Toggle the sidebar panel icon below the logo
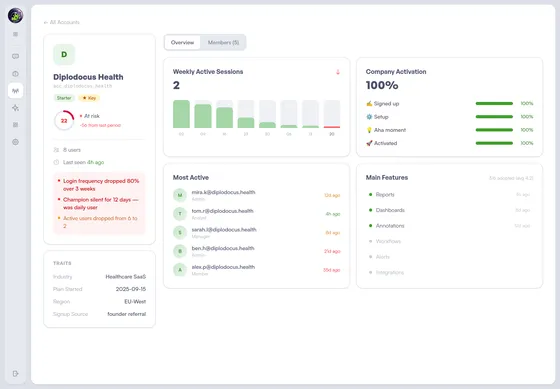Viewport: 560px width, 389px height. 15,34
